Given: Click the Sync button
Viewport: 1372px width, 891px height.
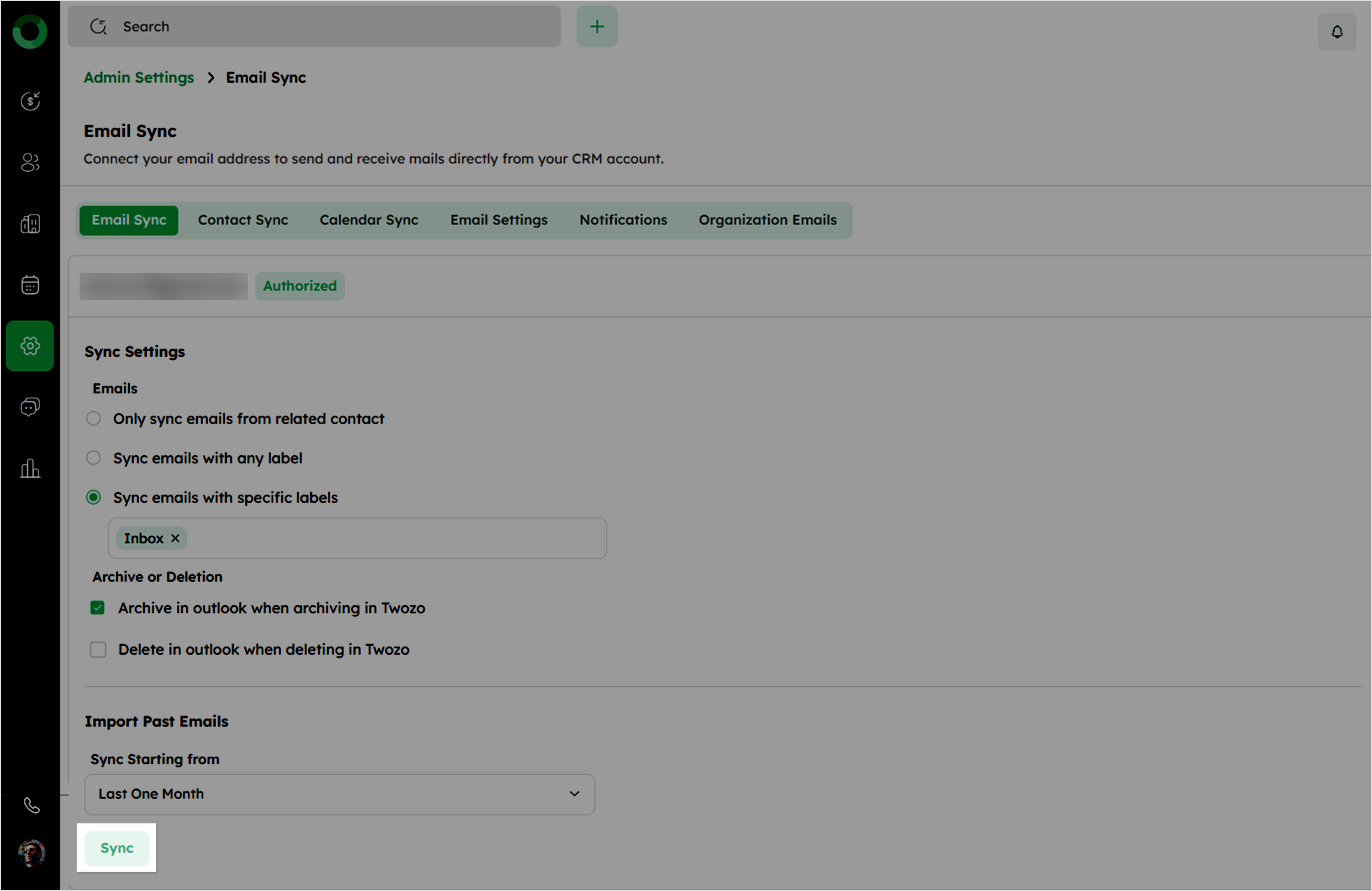Looking at the screenshot, I should [117, 848].
